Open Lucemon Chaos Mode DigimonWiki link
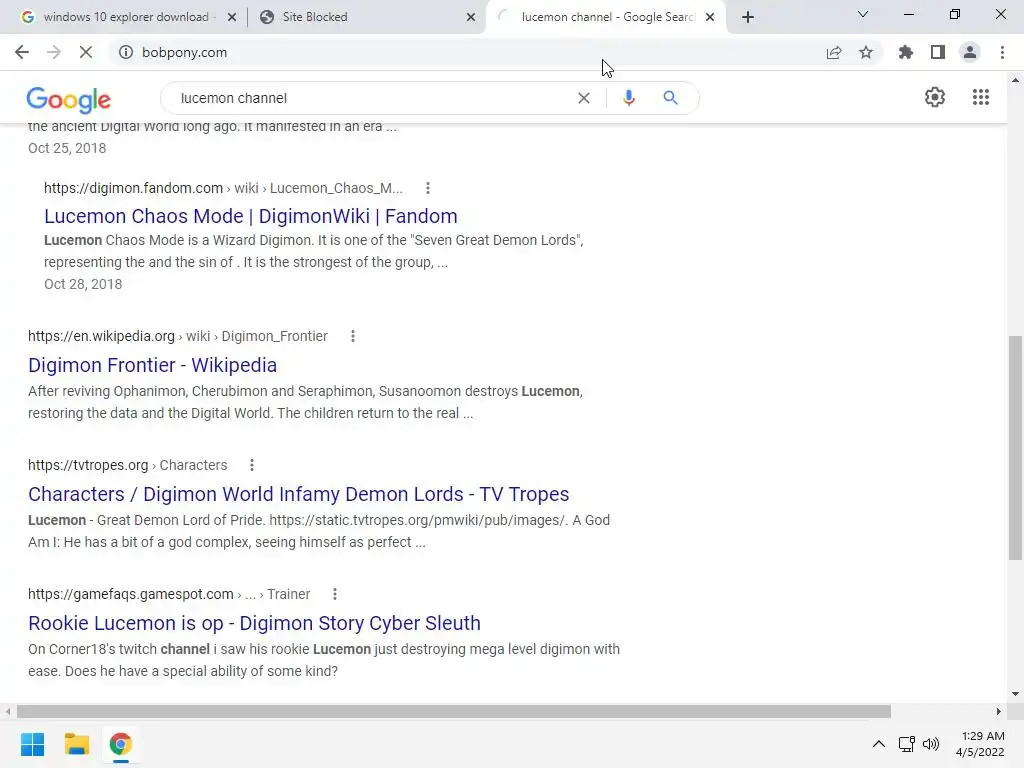The image size is (1024, 768). tap(251, 216)
